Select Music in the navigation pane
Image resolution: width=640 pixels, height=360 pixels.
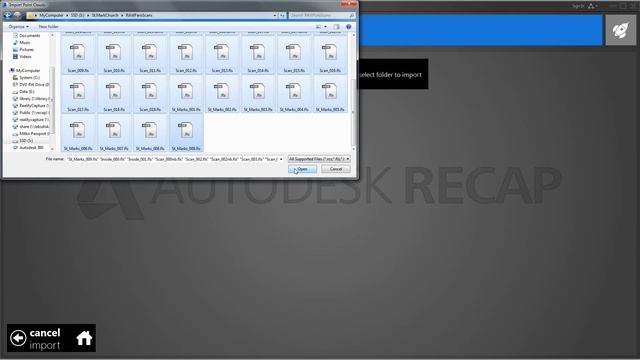coord(24,42)
